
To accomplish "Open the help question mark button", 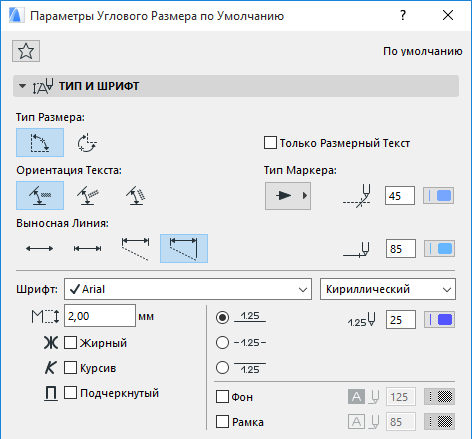I will click(403, 15).
